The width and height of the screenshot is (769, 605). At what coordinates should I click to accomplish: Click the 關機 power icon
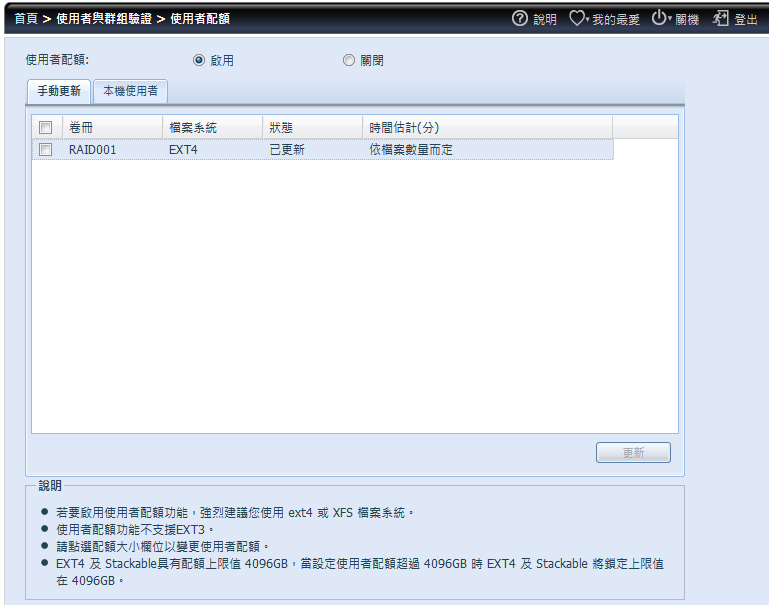click(x=659, y=18)
